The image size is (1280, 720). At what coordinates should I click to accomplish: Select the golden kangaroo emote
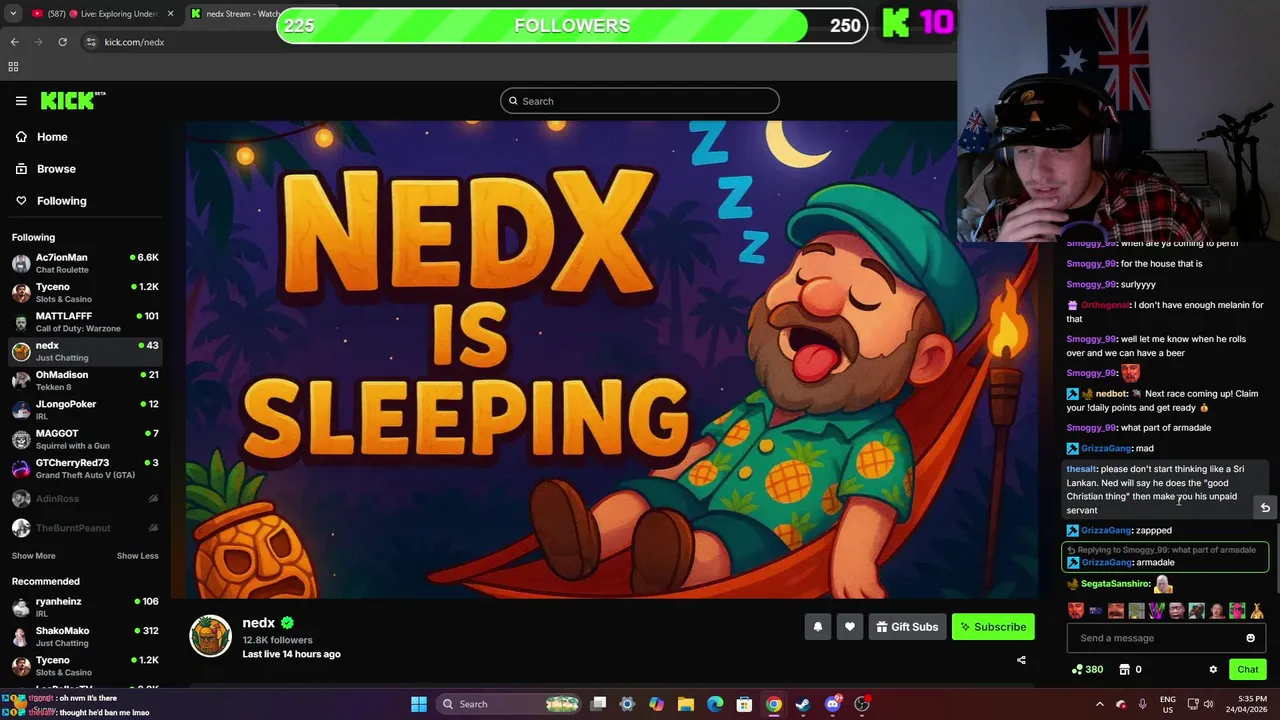tap(1257, 610)
